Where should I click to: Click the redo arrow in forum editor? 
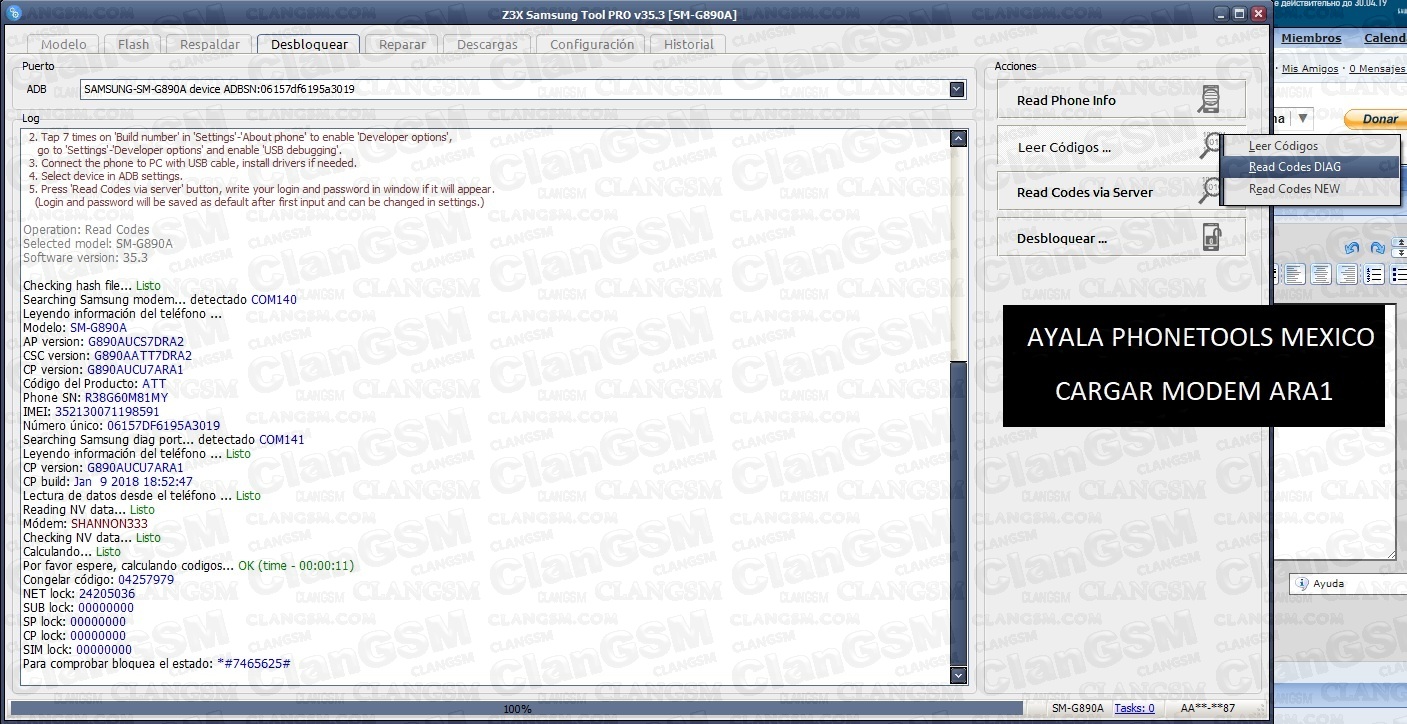click(1377, 248)
